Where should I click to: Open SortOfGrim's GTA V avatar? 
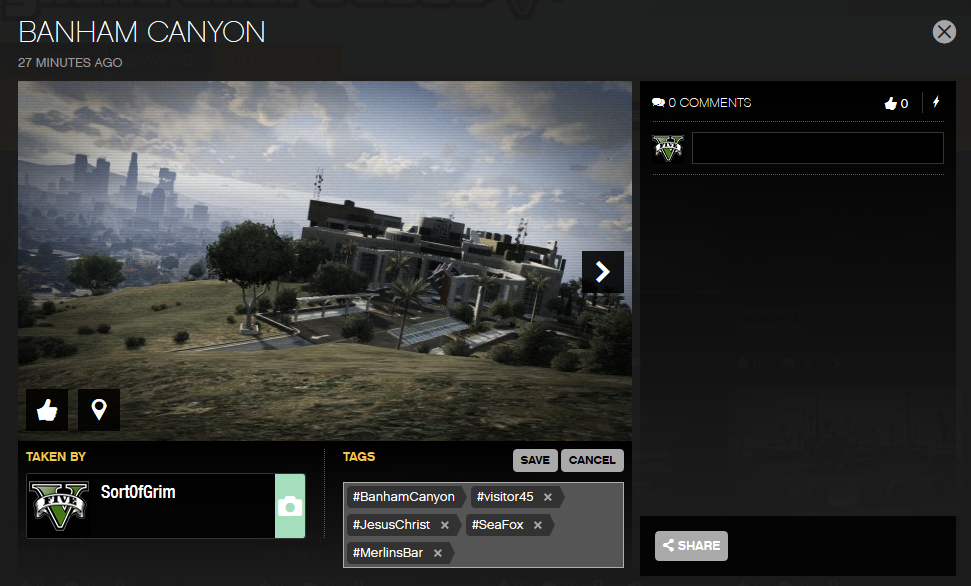[59, 506]
